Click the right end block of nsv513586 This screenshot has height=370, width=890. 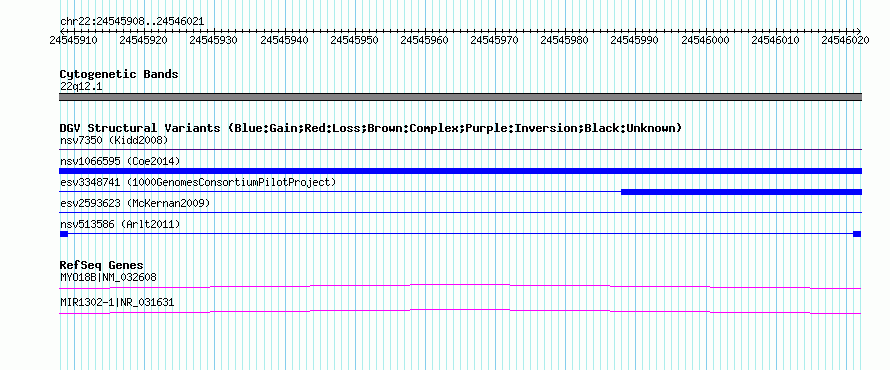[857, 234]
